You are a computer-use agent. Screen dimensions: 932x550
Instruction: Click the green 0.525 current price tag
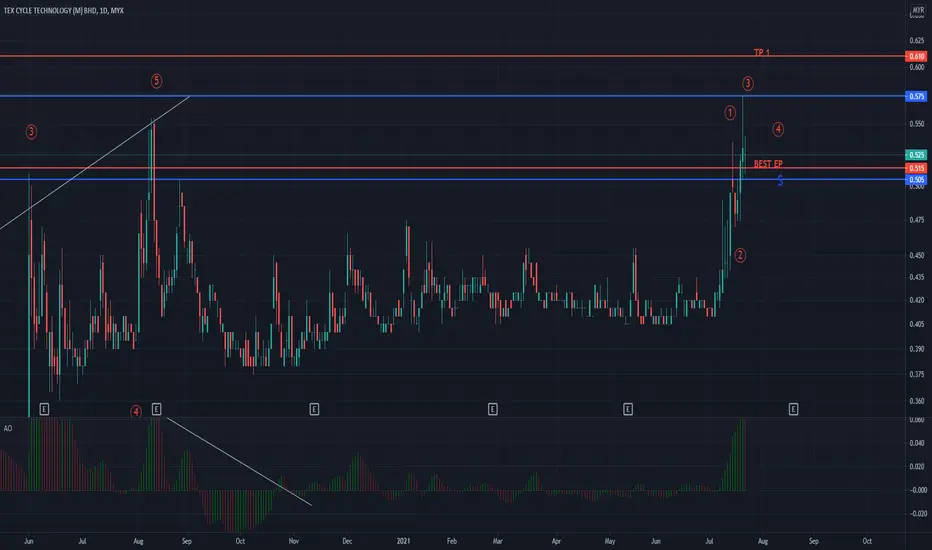pos(916,155)
